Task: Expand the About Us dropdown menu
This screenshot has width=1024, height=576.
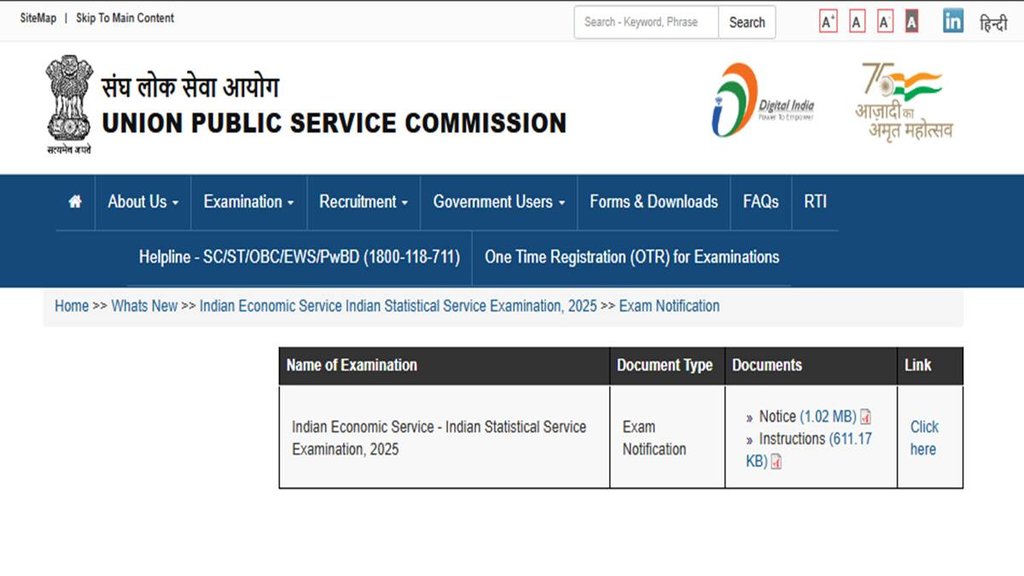Action: pos(142,202)
